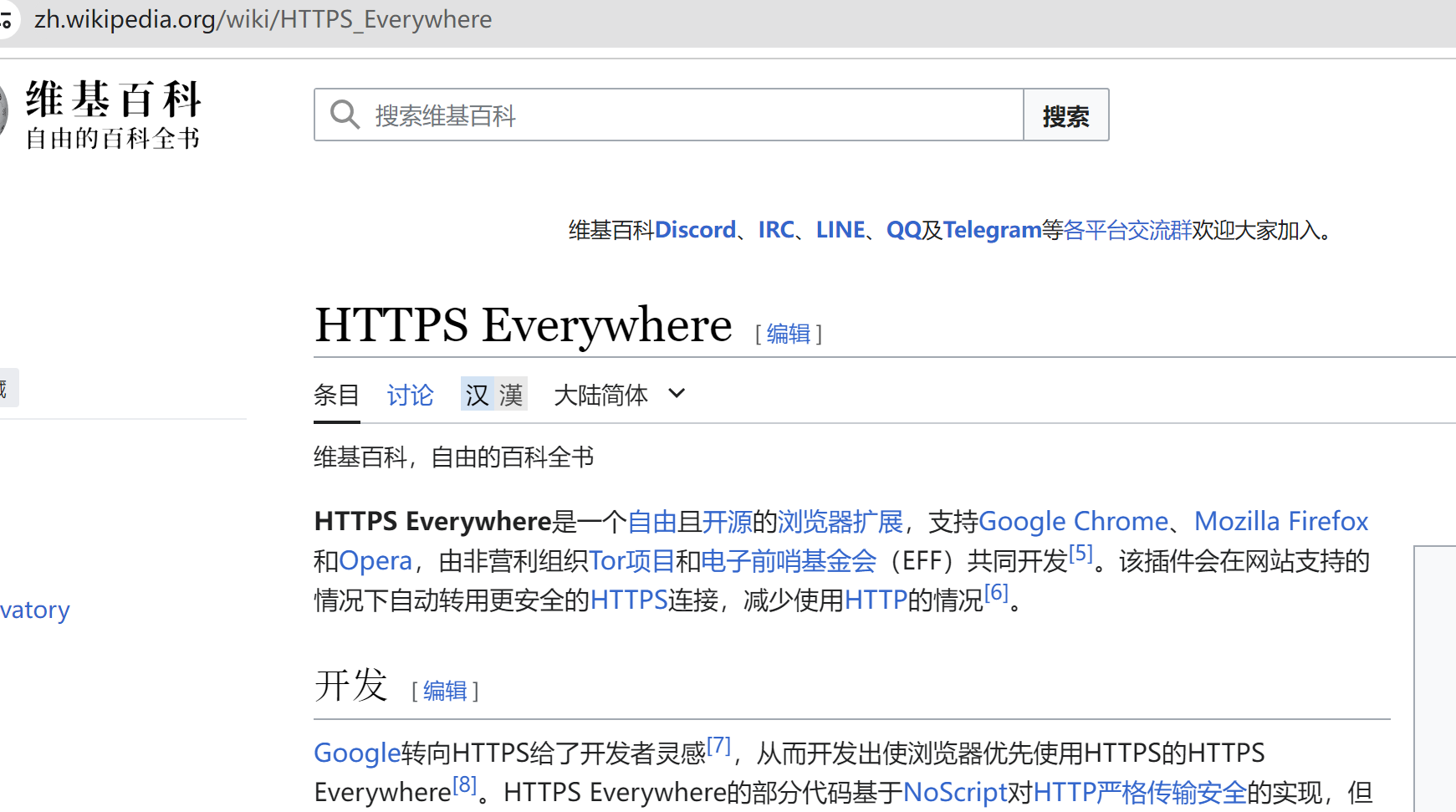Open the Discord community link
Viewport: 1456px width, 812px height.
tap(695, 229)
